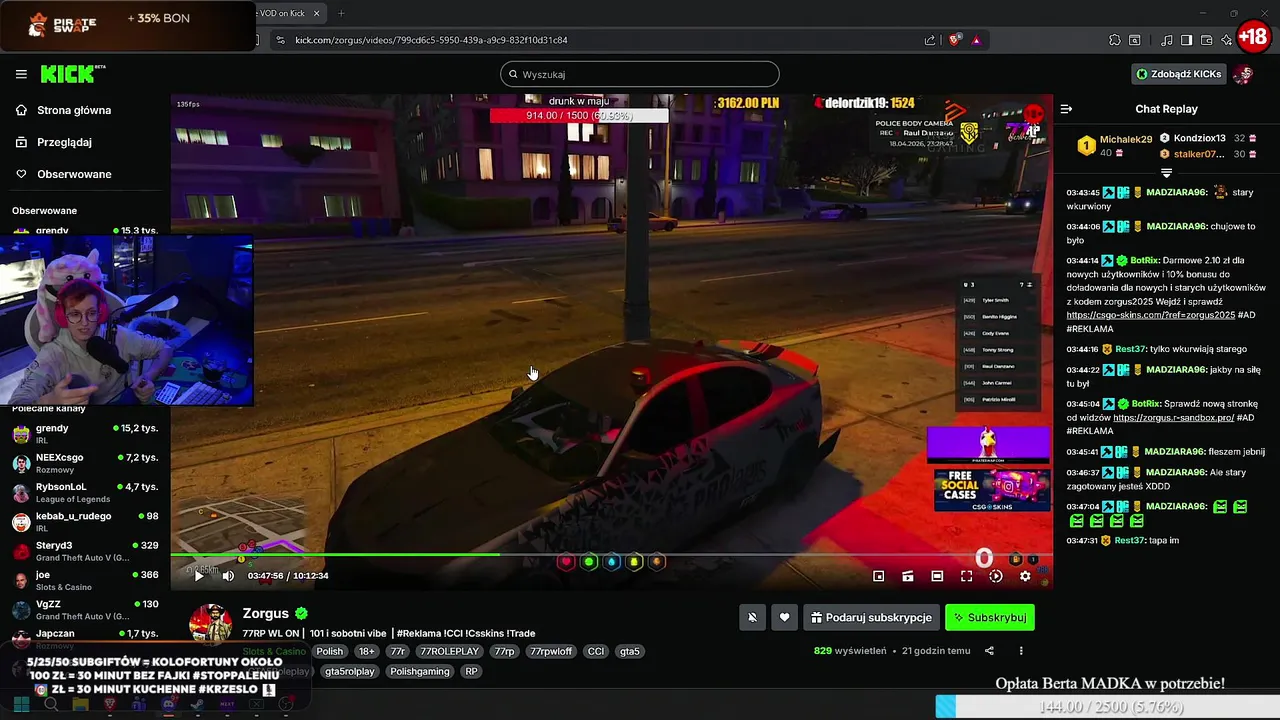Play the video
Viewport: 1280px width, 720px height.
198,575
